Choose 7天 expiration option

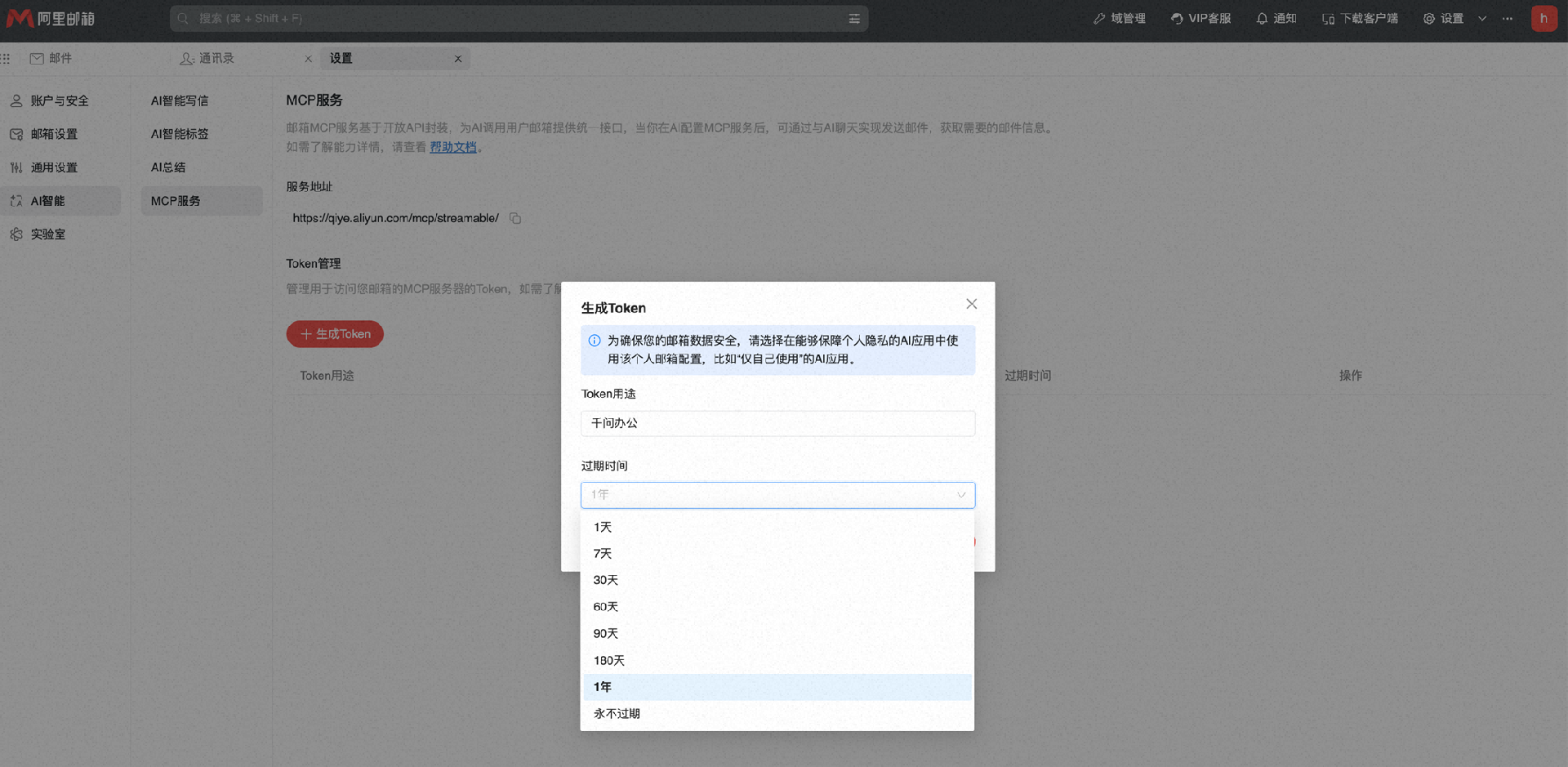[x=777, y=554]
